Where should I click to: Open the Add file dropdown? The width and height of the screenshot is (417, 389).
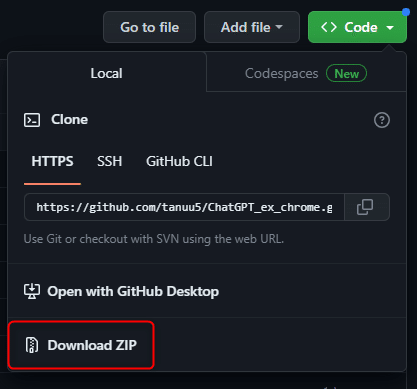click(252, 27)
